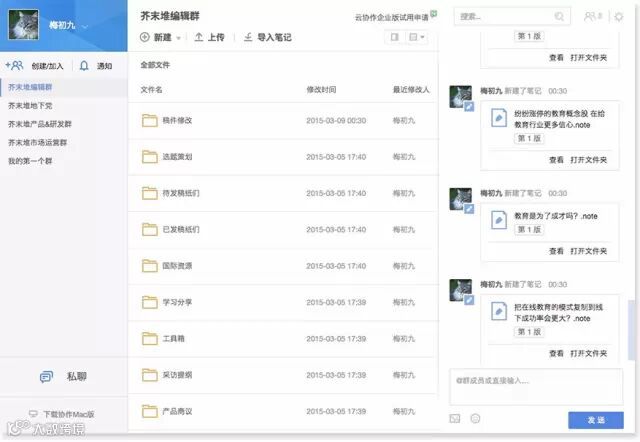Click the 通知 label
This screenshot has width=640, height=442.
pyautogui.click(x=104, y=66)
